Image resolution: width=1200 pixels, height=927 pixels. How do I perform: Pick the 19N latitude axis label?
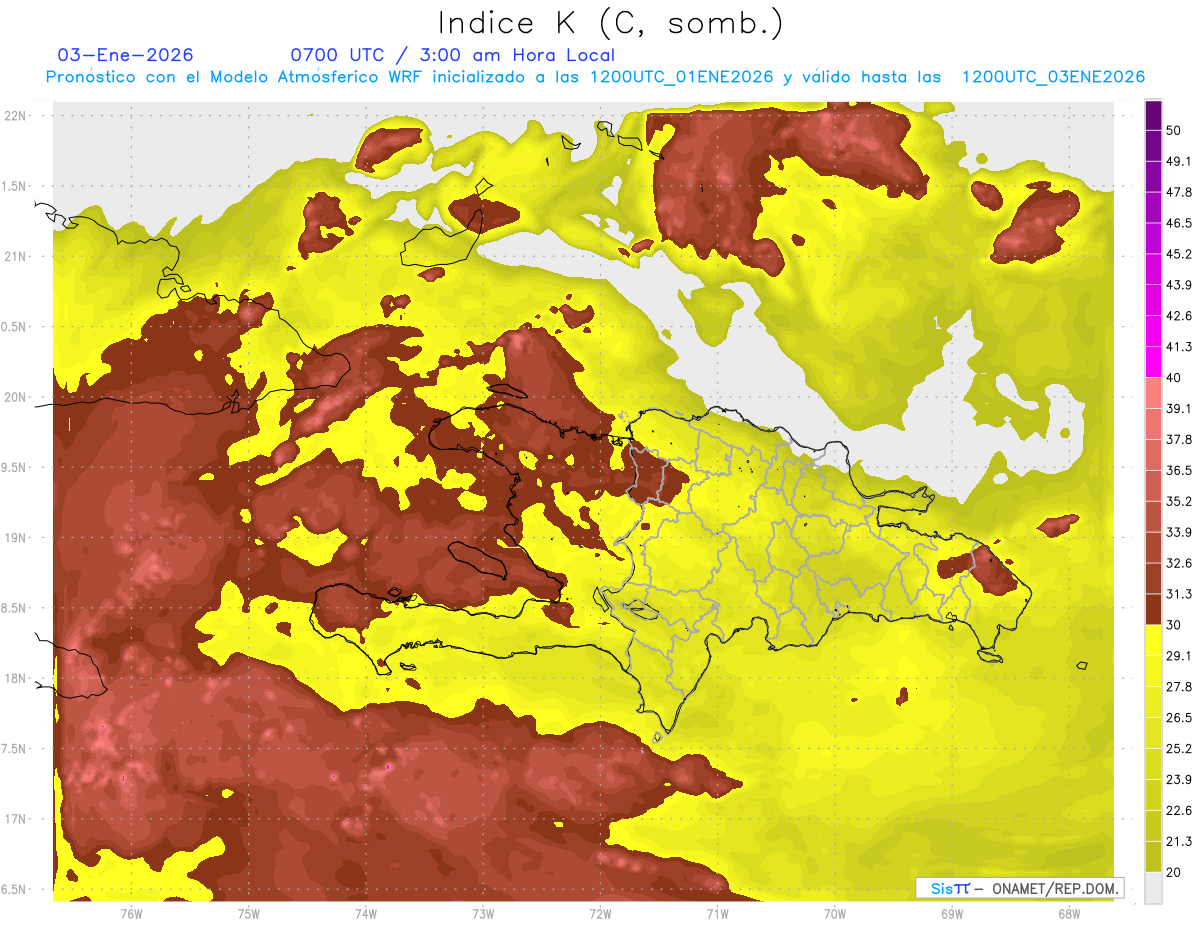pyautogui.click(x=16, y=538)
